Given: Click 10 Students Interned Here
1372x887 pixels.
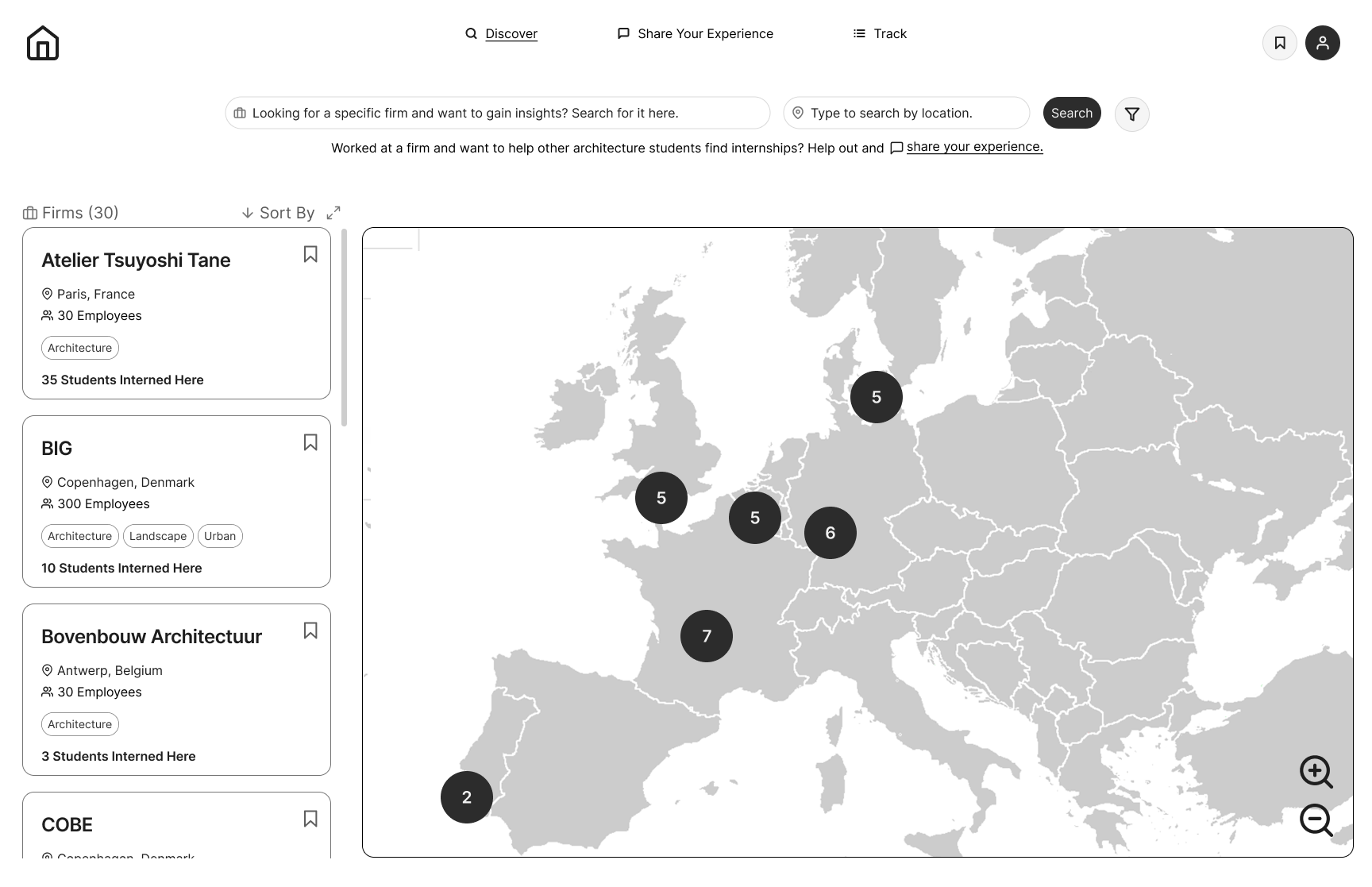Looking at the screenshot, I should coord(121,568).
